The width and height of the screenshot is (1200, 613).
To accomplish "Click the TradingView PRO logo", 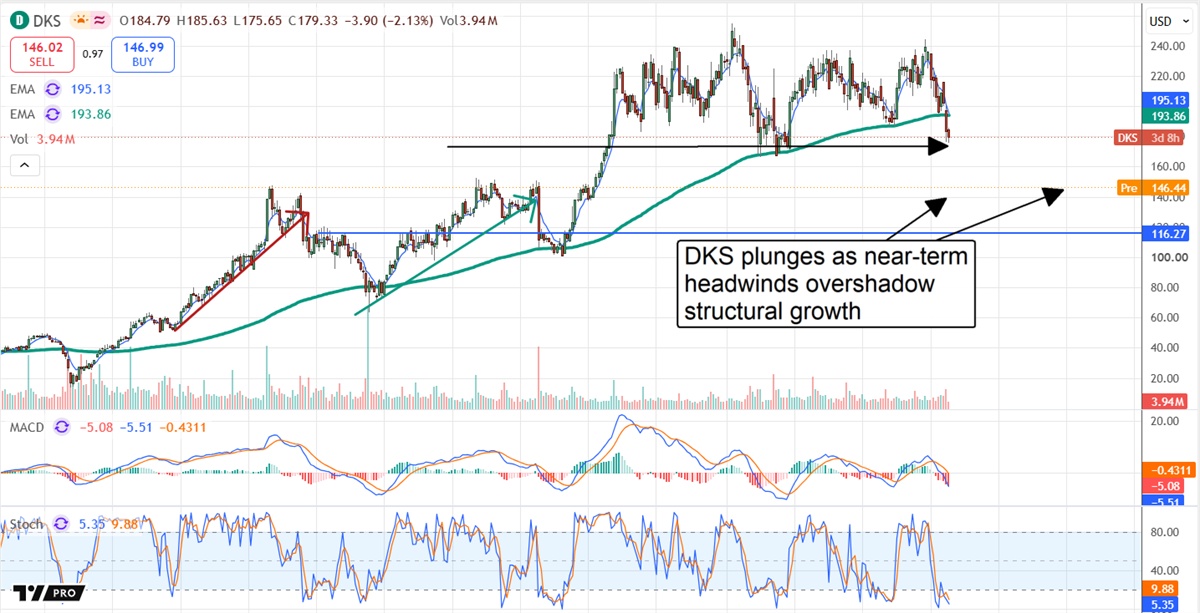I will (49, 591).
